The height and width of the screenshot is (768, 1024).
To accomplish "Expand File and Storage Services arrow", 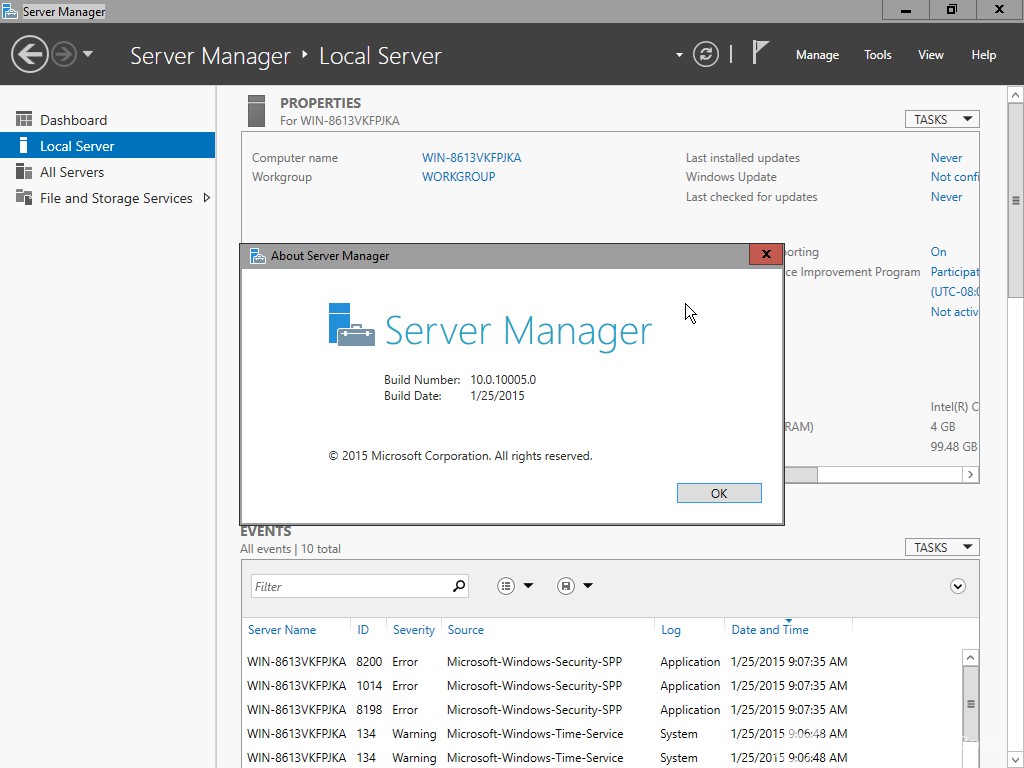I will (206, 198).
